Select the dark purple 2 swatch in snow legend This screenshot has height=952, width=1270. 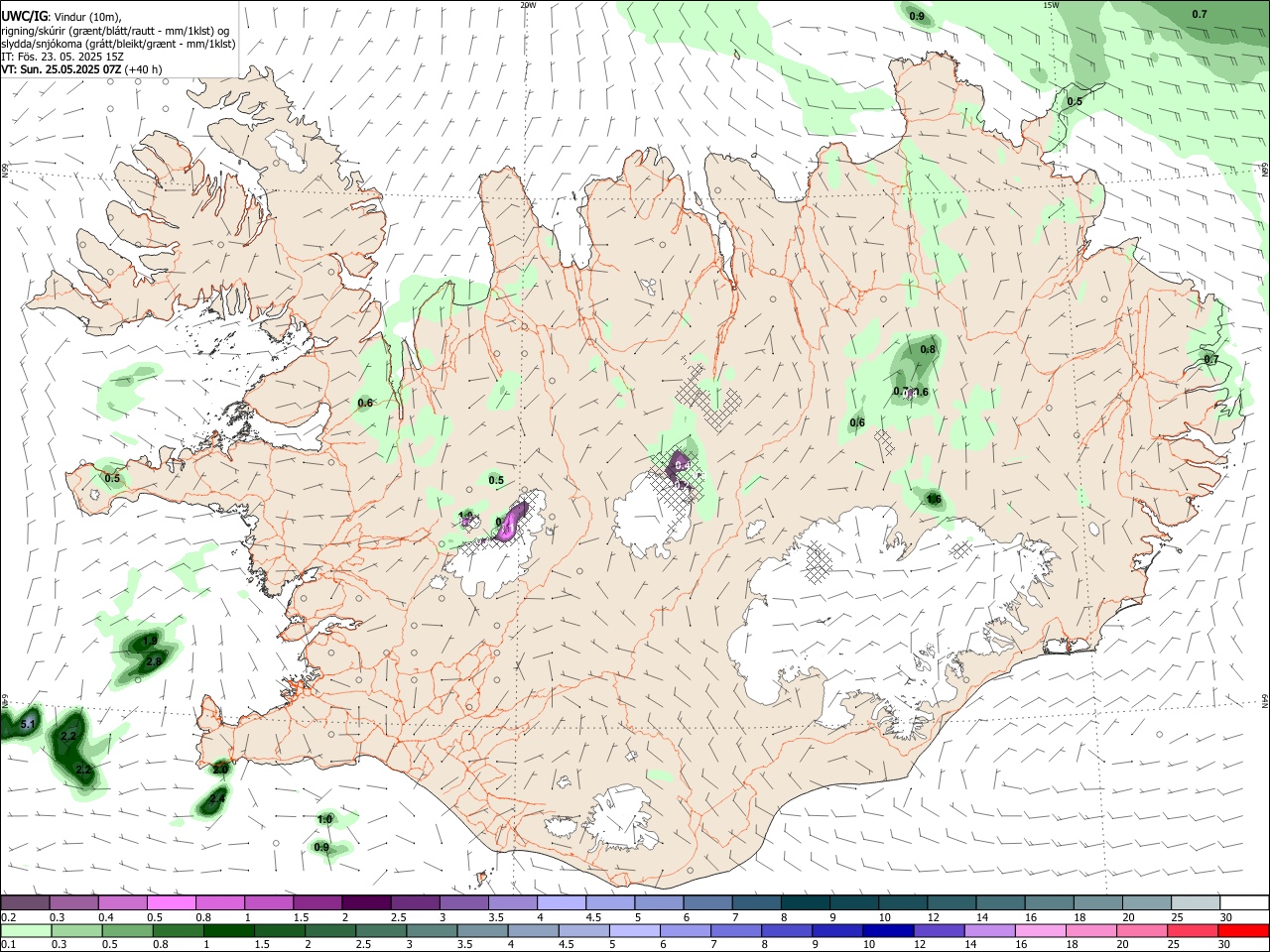tap(366, 902)
